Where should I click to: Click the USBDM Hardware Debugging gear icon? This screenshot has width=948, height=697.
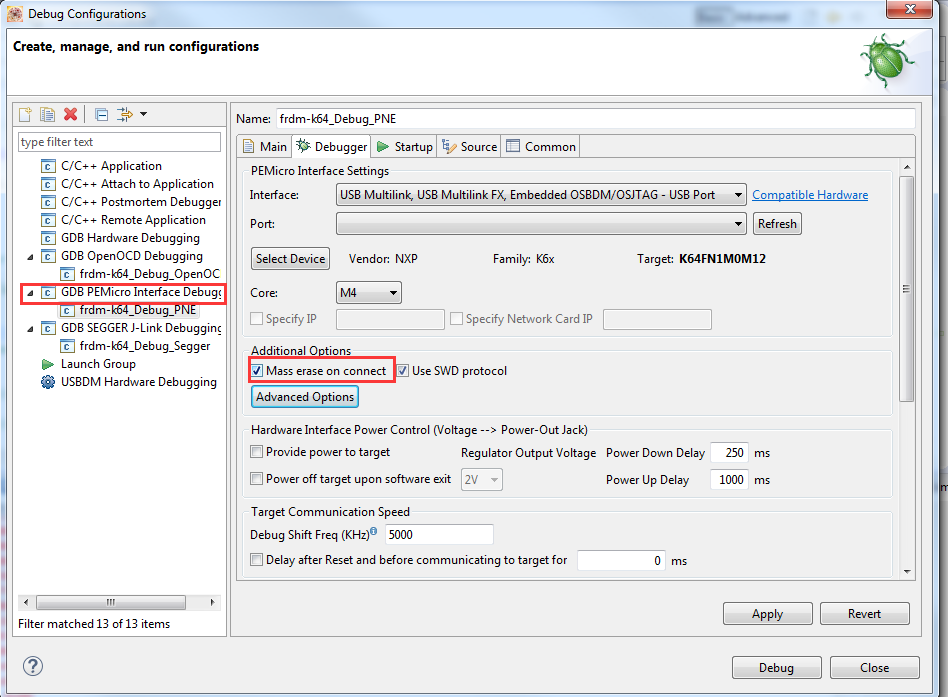[x=48, y=382]
